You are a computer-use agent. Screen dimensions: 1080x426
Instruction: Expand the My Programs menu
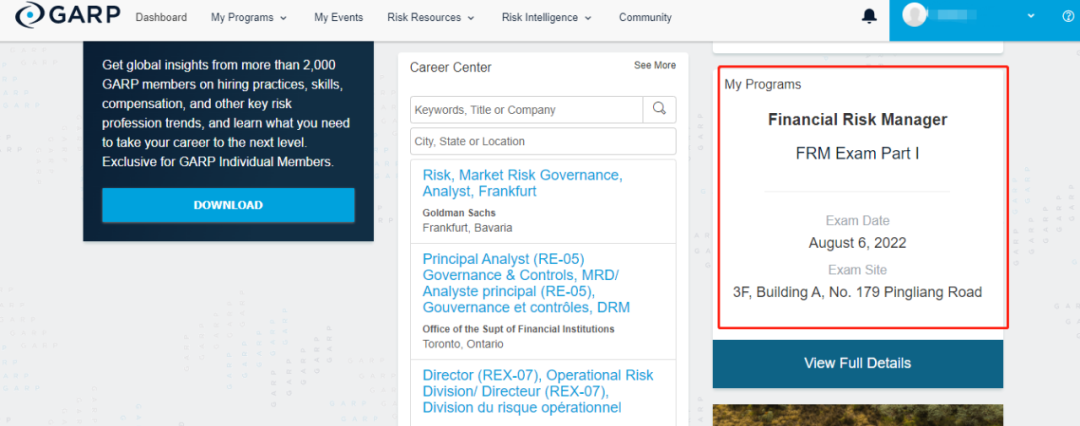[249, 18]
